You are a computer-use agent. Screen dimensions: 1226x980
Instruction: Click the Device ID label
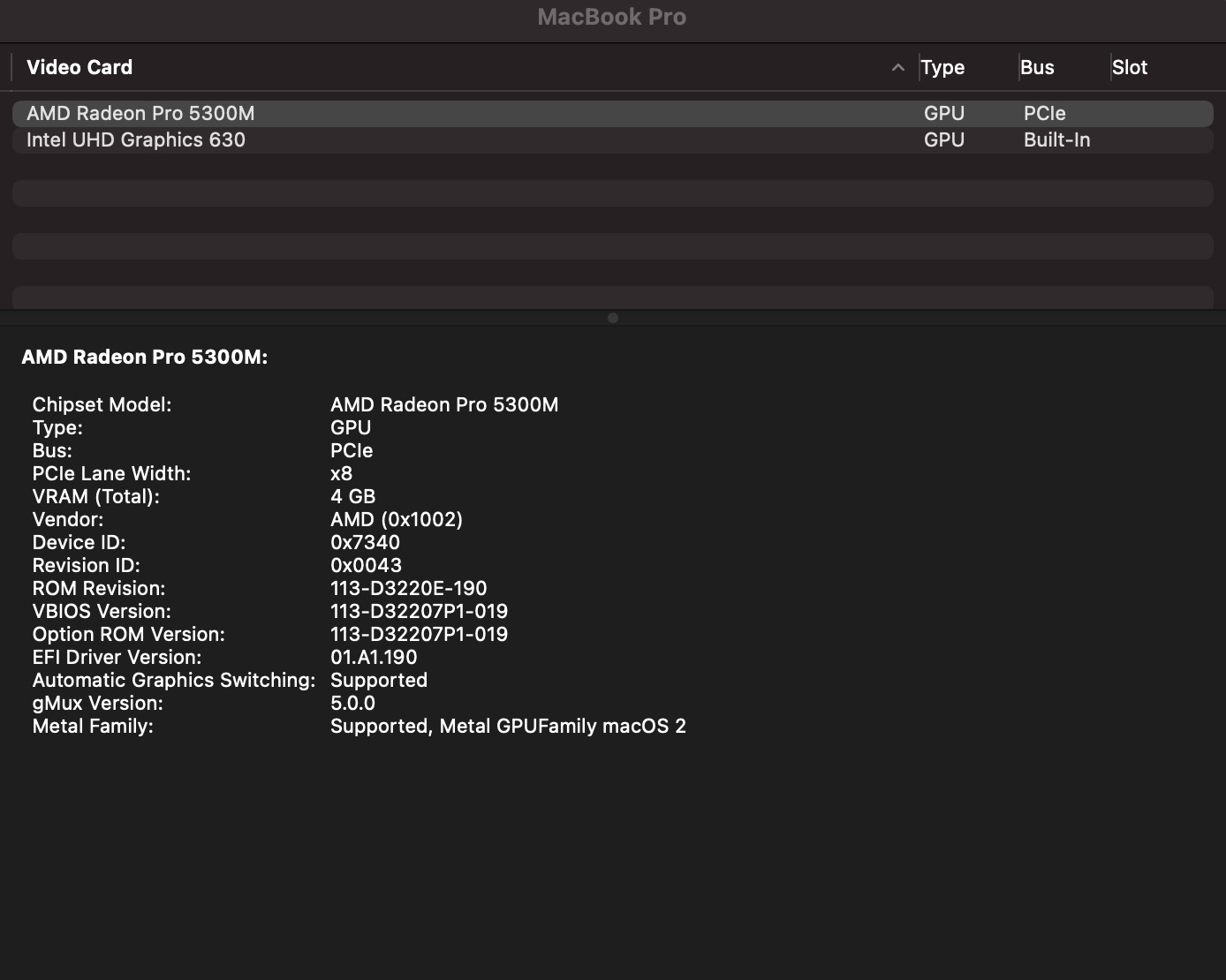tap(79, 542)
